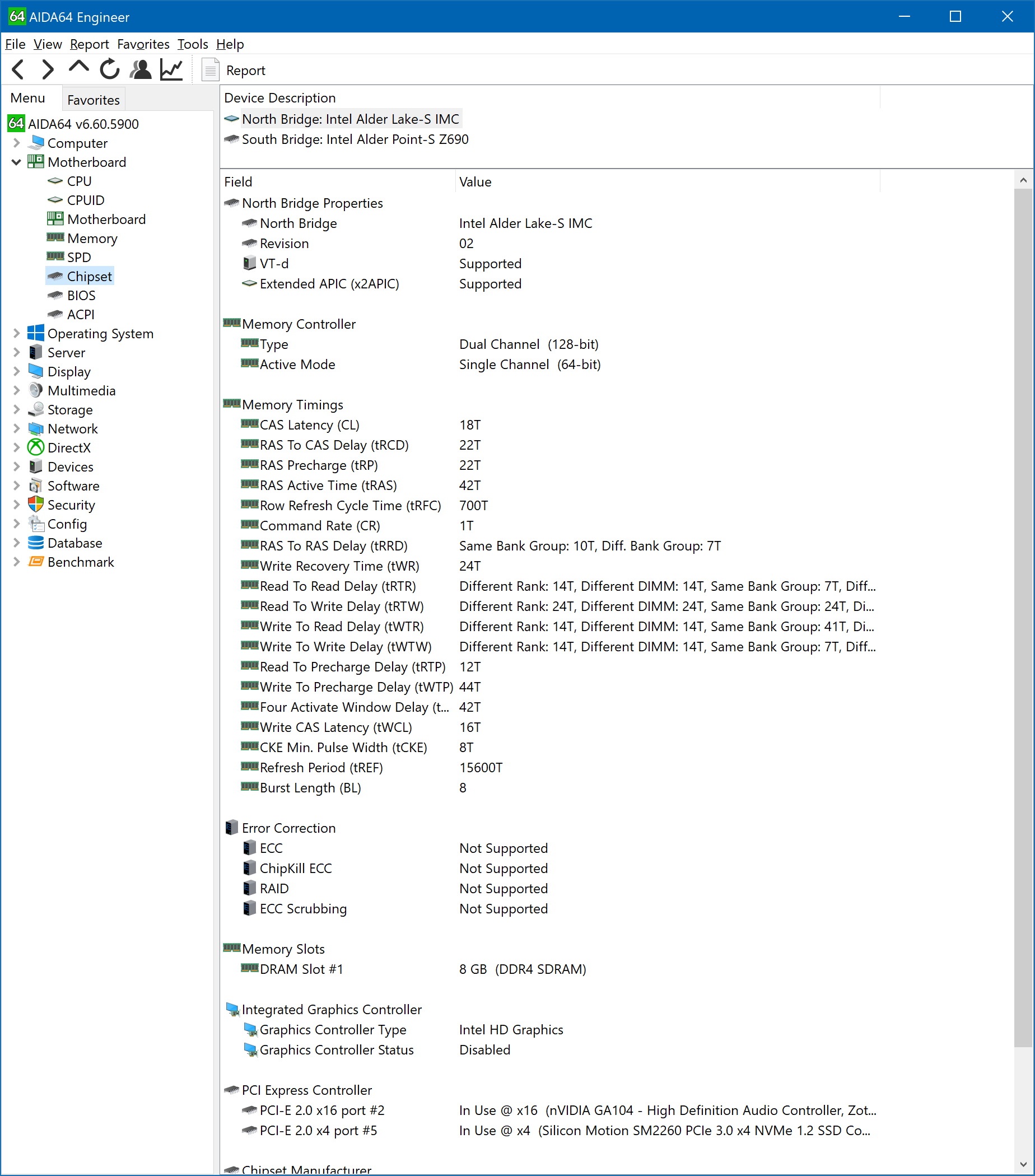
Task: Open the graph chart toolbar icon
Action: tap(171, 69)
